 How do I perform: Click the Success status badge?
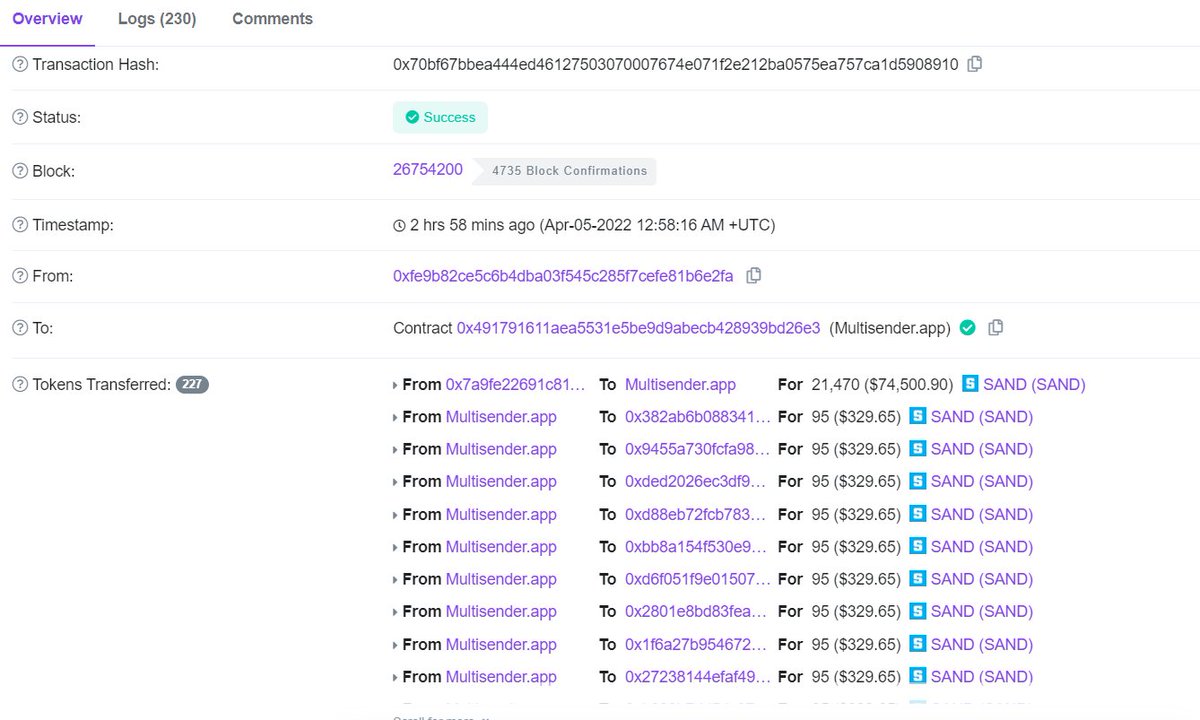pyautogui.click(x=440, y=117)
